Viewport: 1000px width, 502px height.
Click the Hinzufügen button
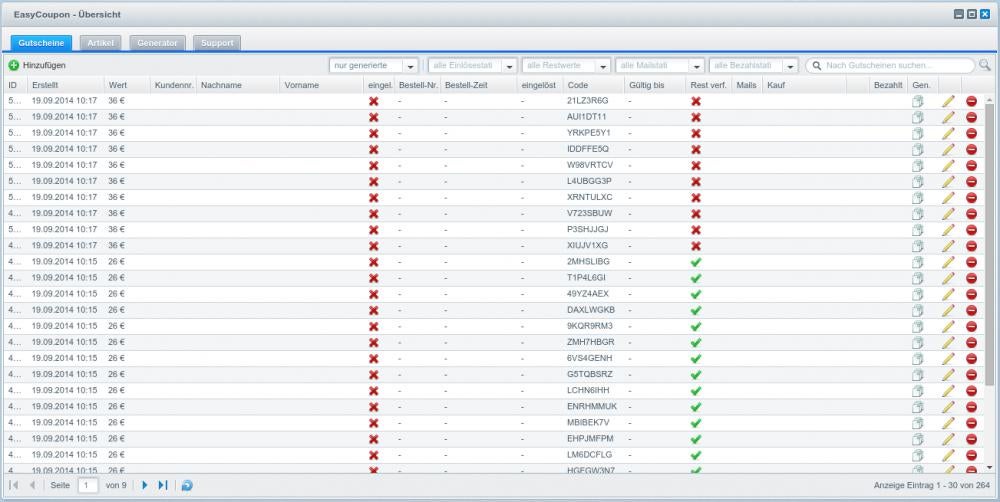37,65
